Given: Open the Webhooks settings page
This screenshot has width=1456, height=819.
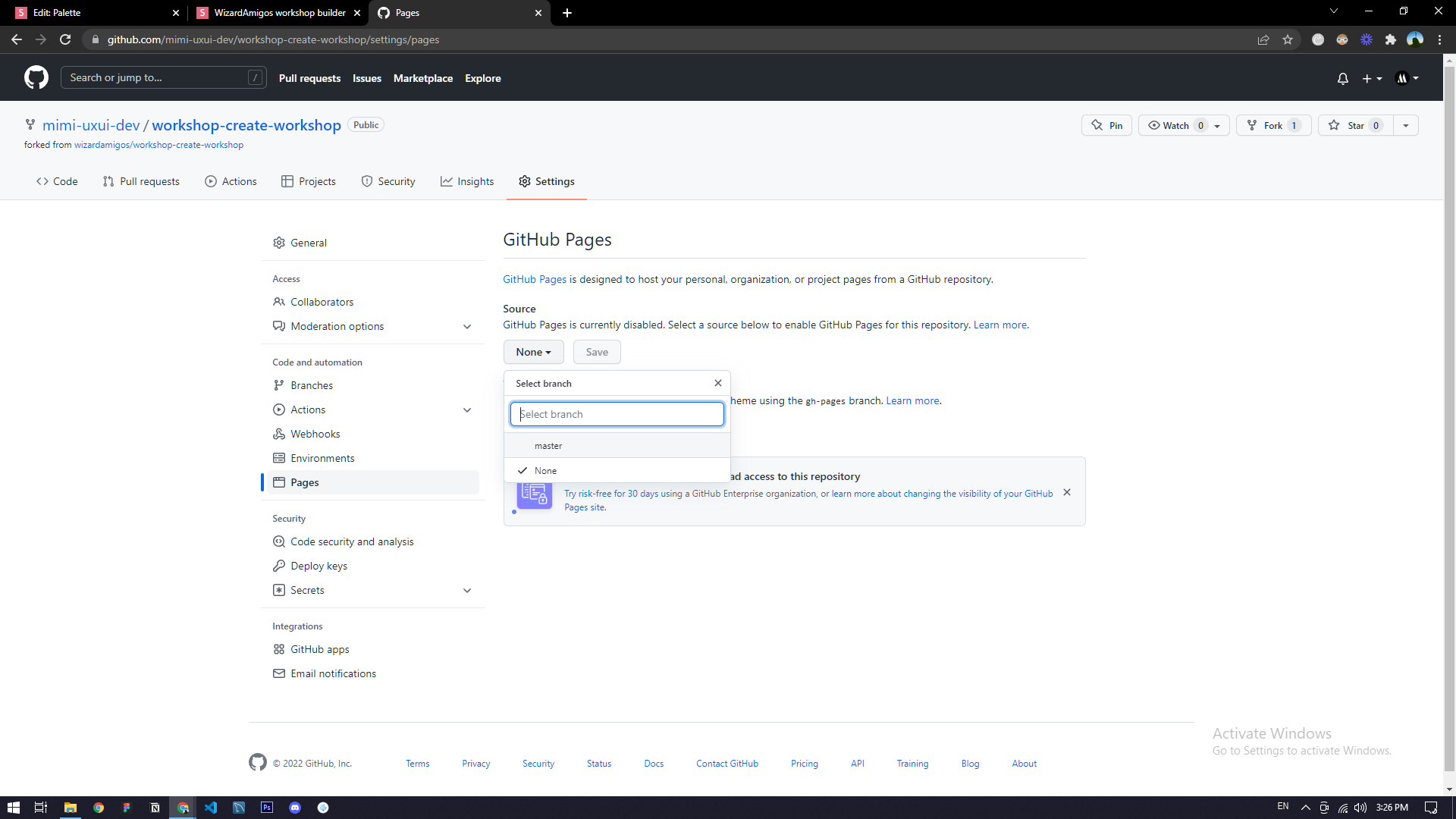Looking at the screenshot, I should 315,434.
